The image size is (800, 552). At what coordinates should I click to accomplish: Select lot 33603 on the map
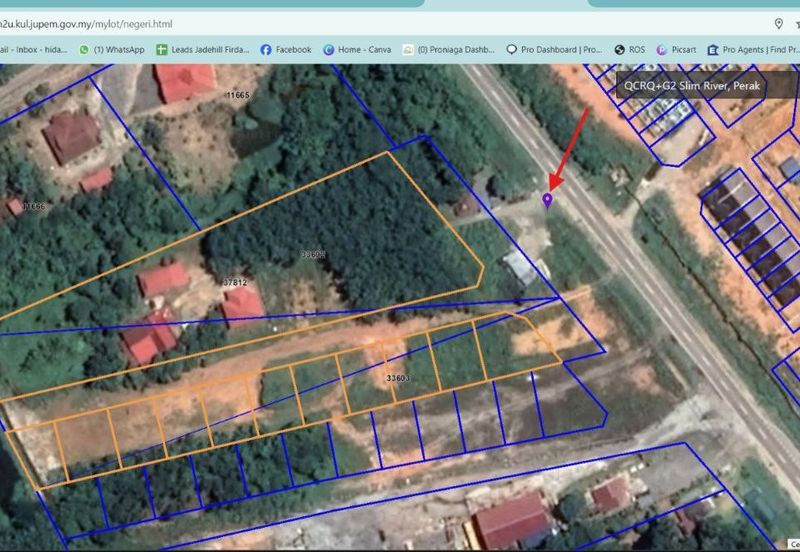point(397,378)
